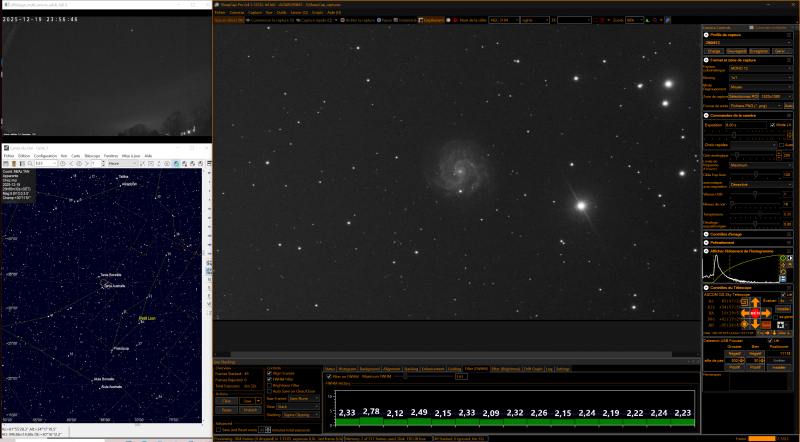The height and width of the screenshot is (442, 800).
Task: Open the Stacking Sigma Clipping dropdown
Action: click(x=301, y=415)
